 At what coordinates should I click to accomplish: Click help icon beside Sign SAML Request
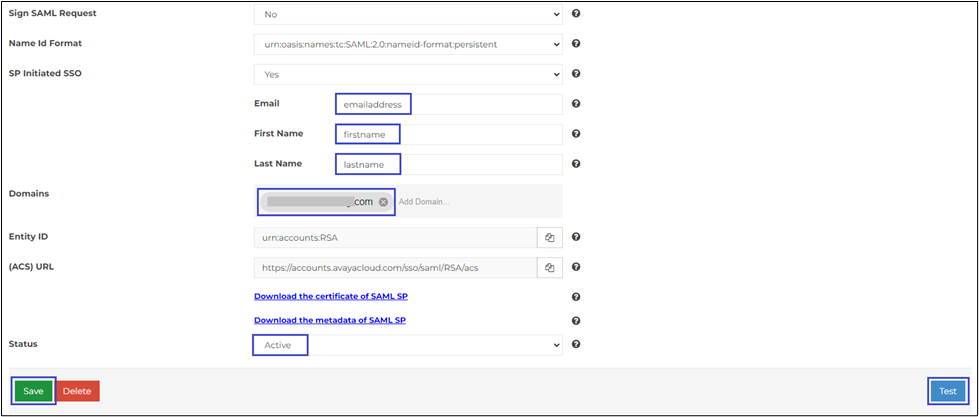tap(576, 14)
